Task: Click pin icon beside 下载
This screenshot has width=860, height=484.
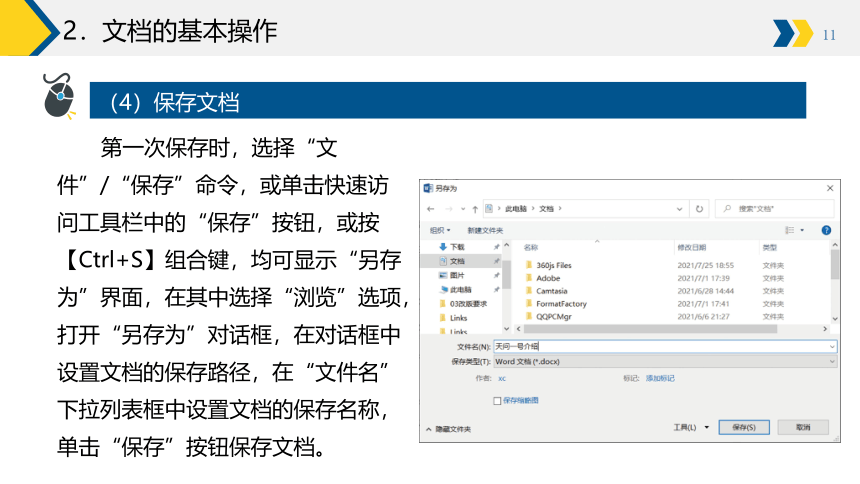Action: [x=496, y=247]
